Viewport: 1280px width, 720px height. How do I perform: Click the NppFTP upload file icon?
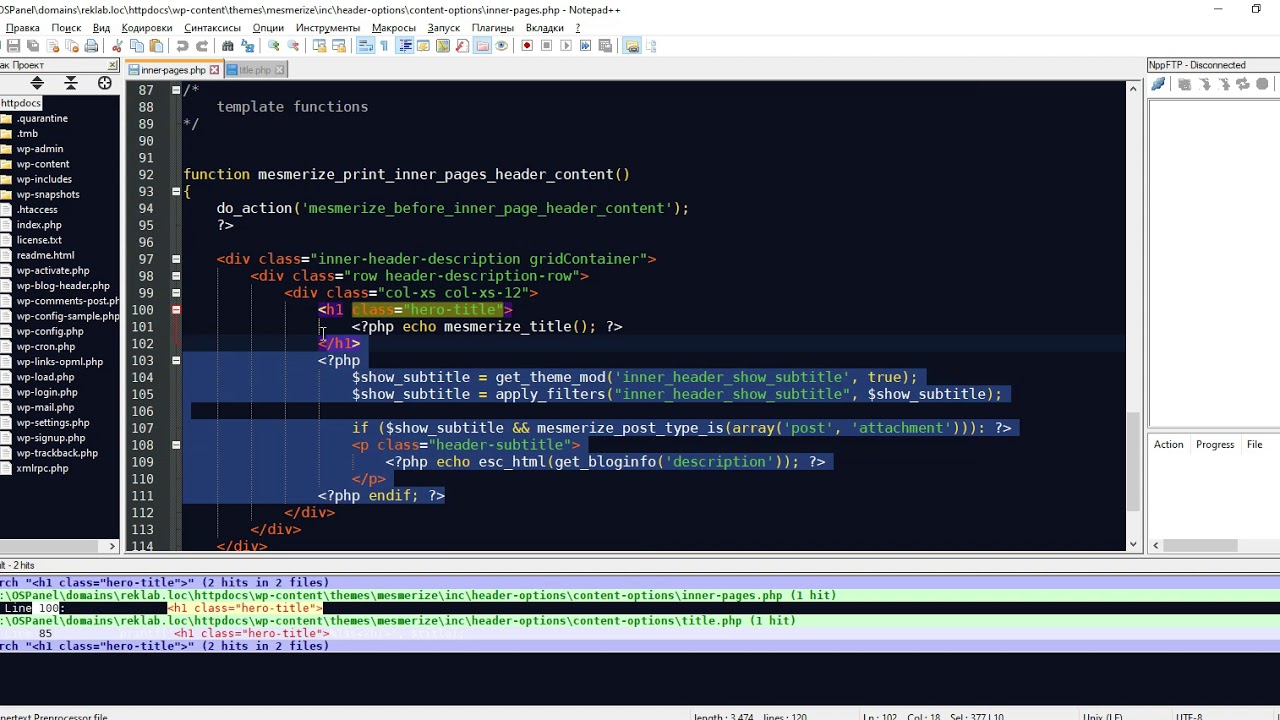click(x=1224, y=85)
